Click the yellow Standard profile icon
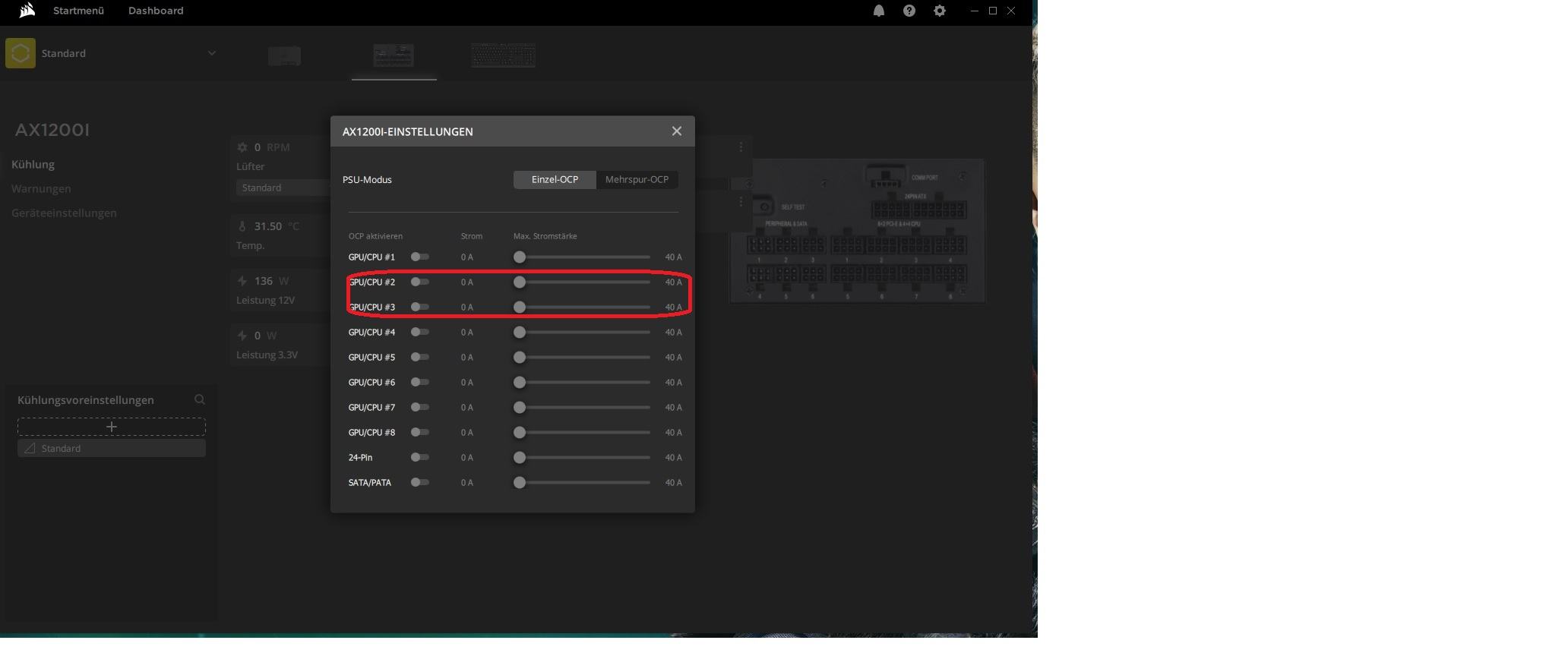Screen dimensions: 1568x656 21,53
